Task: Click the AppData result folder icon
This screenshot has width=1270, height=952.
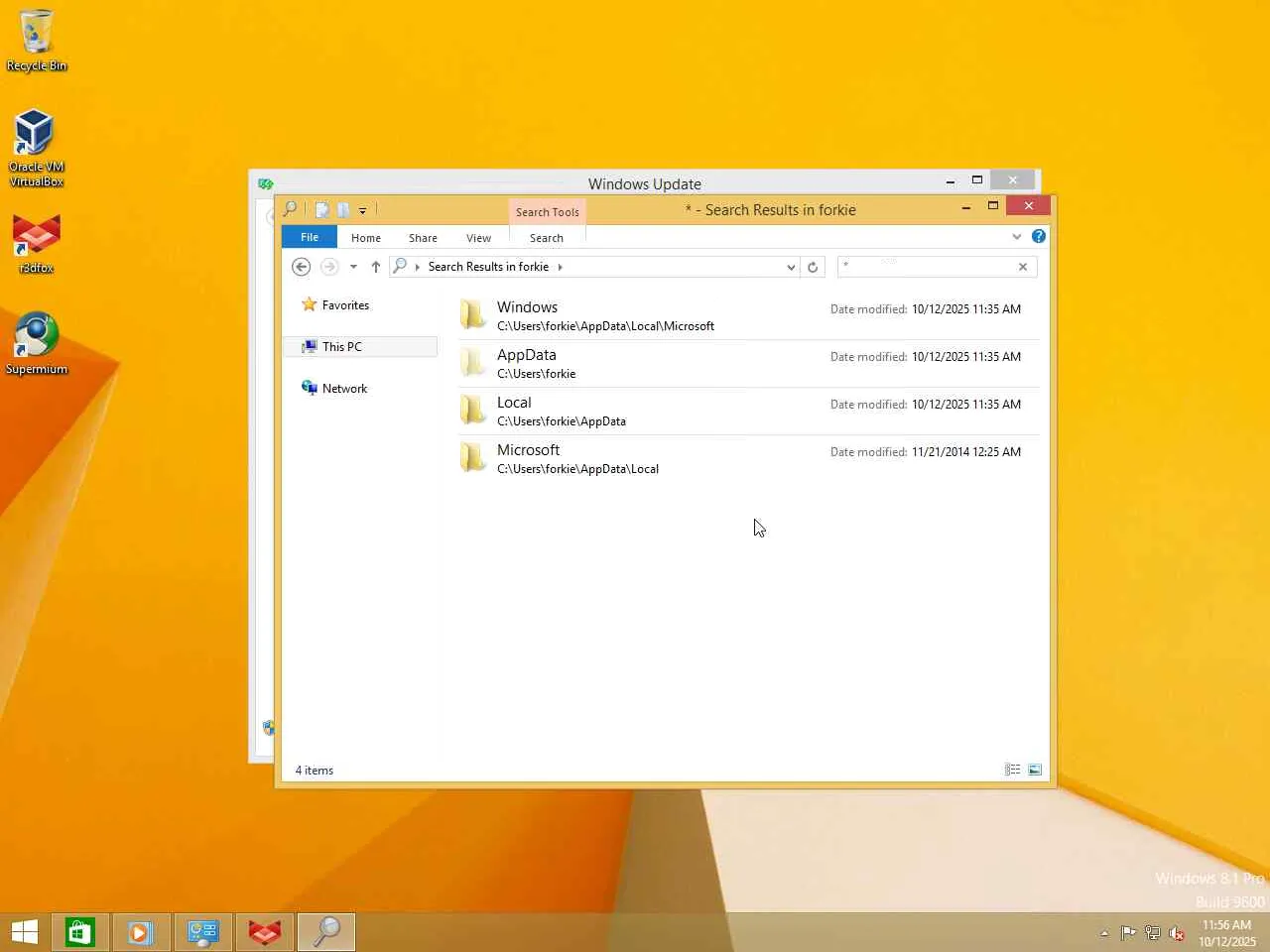Action: coord(473,362)
